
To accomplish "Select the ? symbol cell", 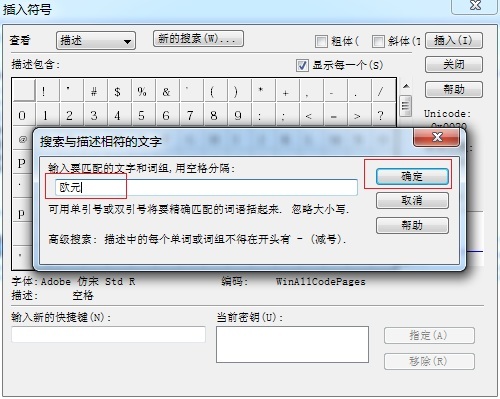I will tap(383, 114).
